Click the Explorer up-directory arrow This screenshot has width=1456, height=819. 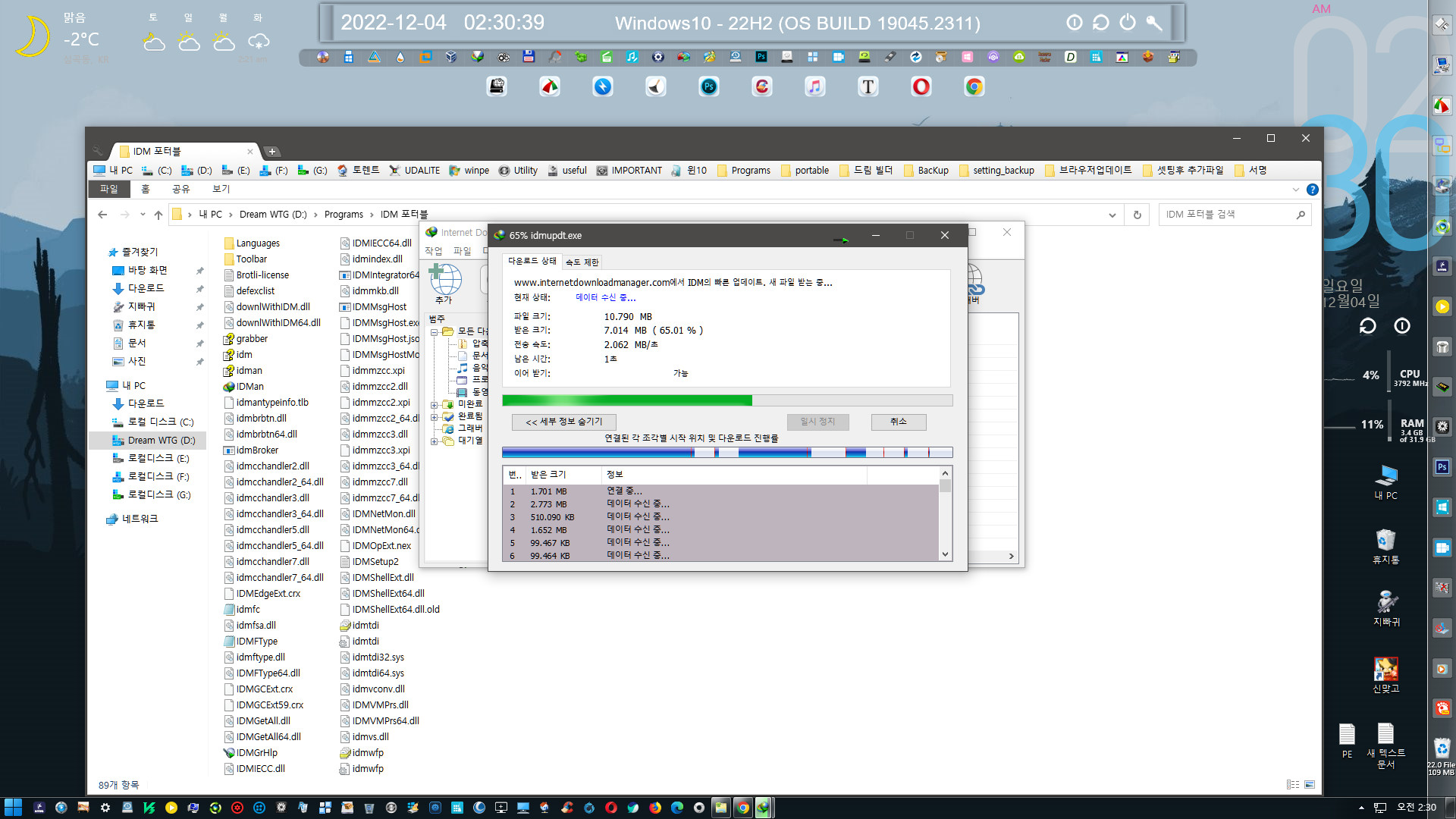pos(158,215)
